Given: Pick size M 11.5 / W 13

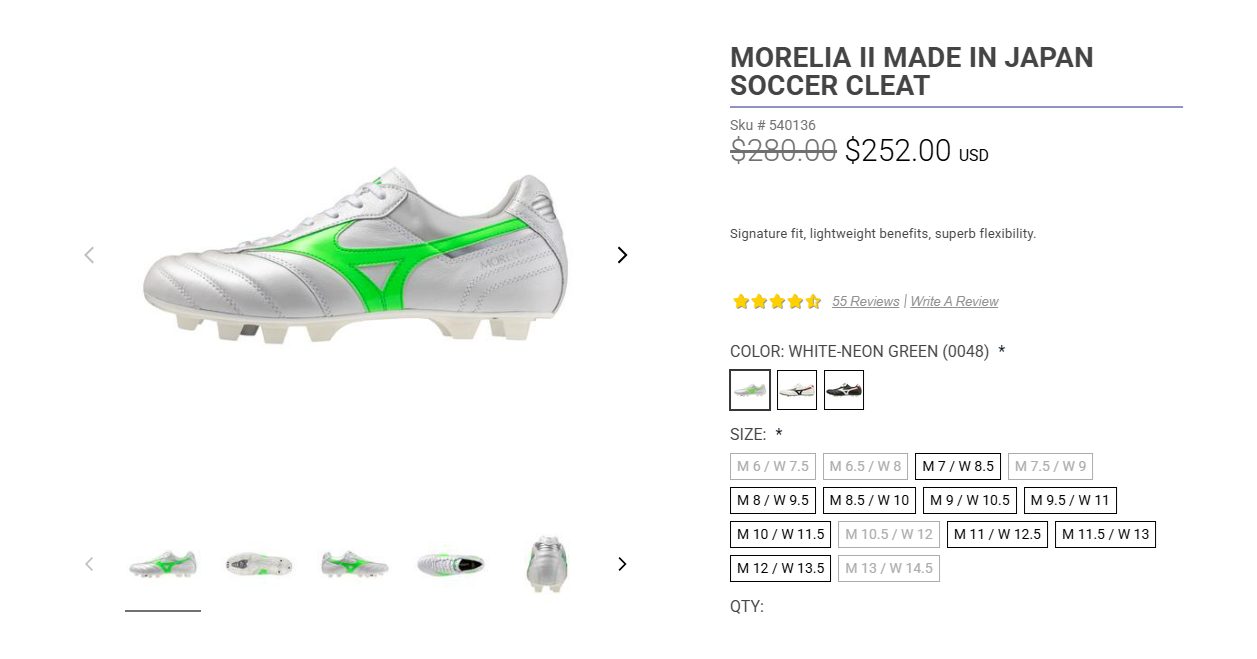Looking at the screenshot, I should coord(1105,534).
